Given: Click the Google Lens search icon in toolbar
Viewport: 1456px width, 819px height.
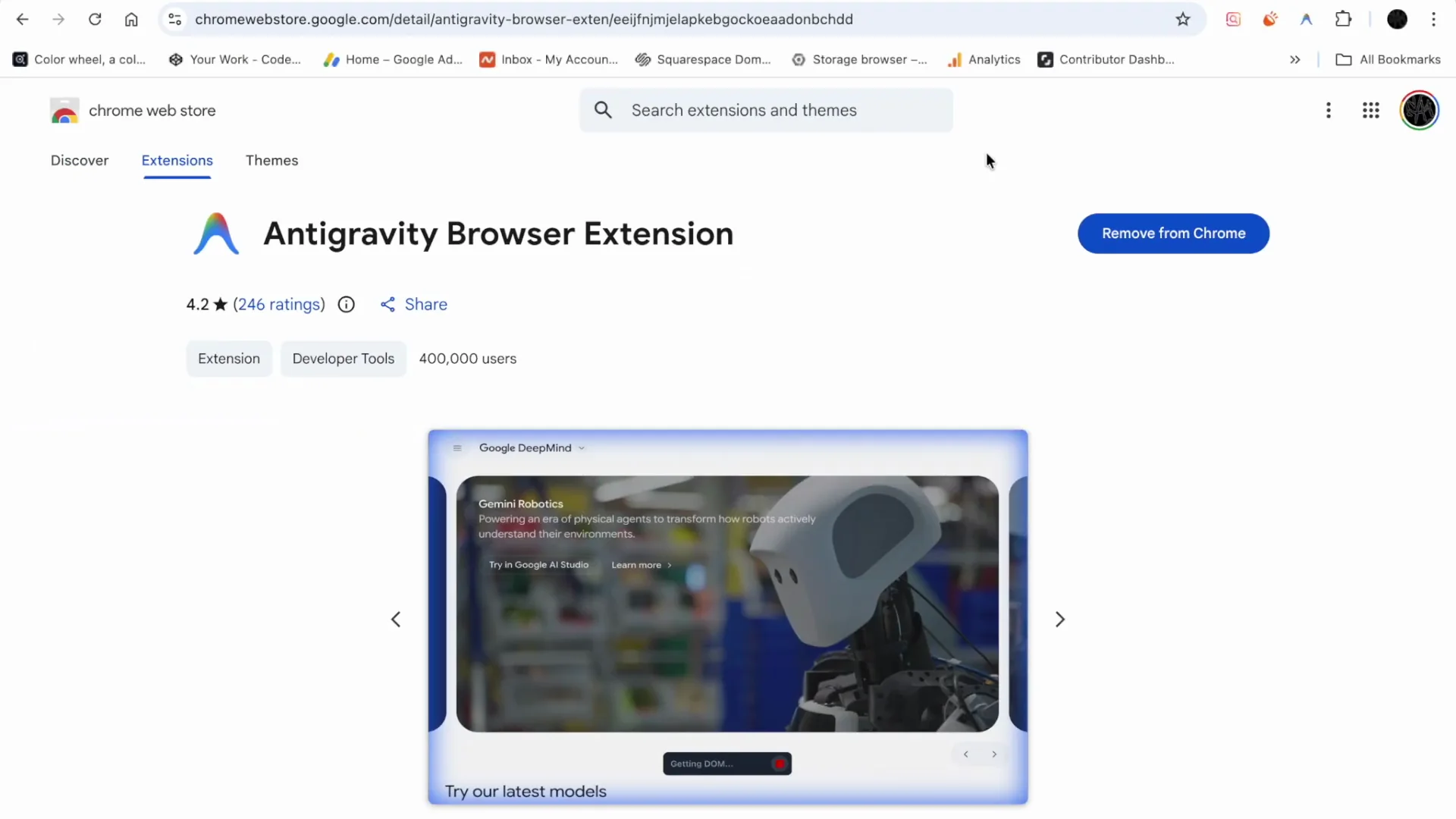Looking at the screenshot, I should click(1233, 19).
